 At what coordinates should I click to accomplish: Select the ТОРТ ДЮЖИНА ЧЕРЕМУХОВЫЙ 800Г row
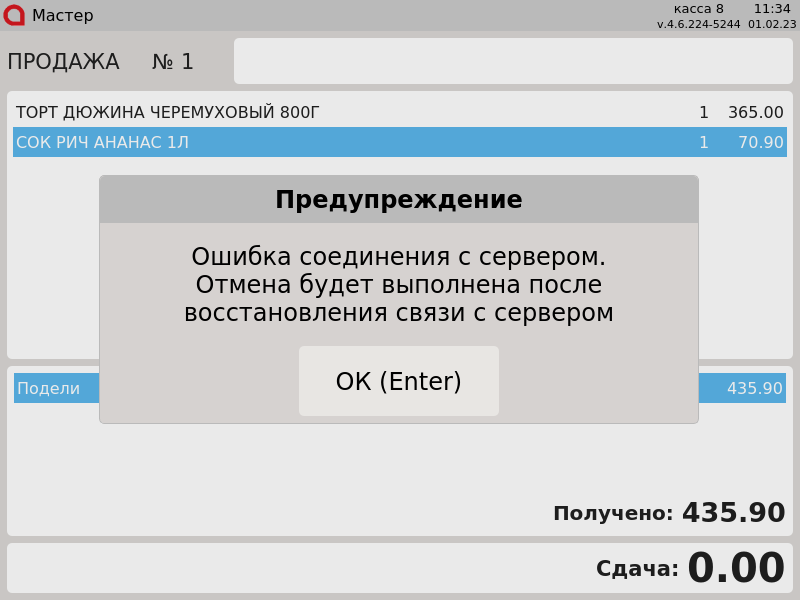pos(168,113)
